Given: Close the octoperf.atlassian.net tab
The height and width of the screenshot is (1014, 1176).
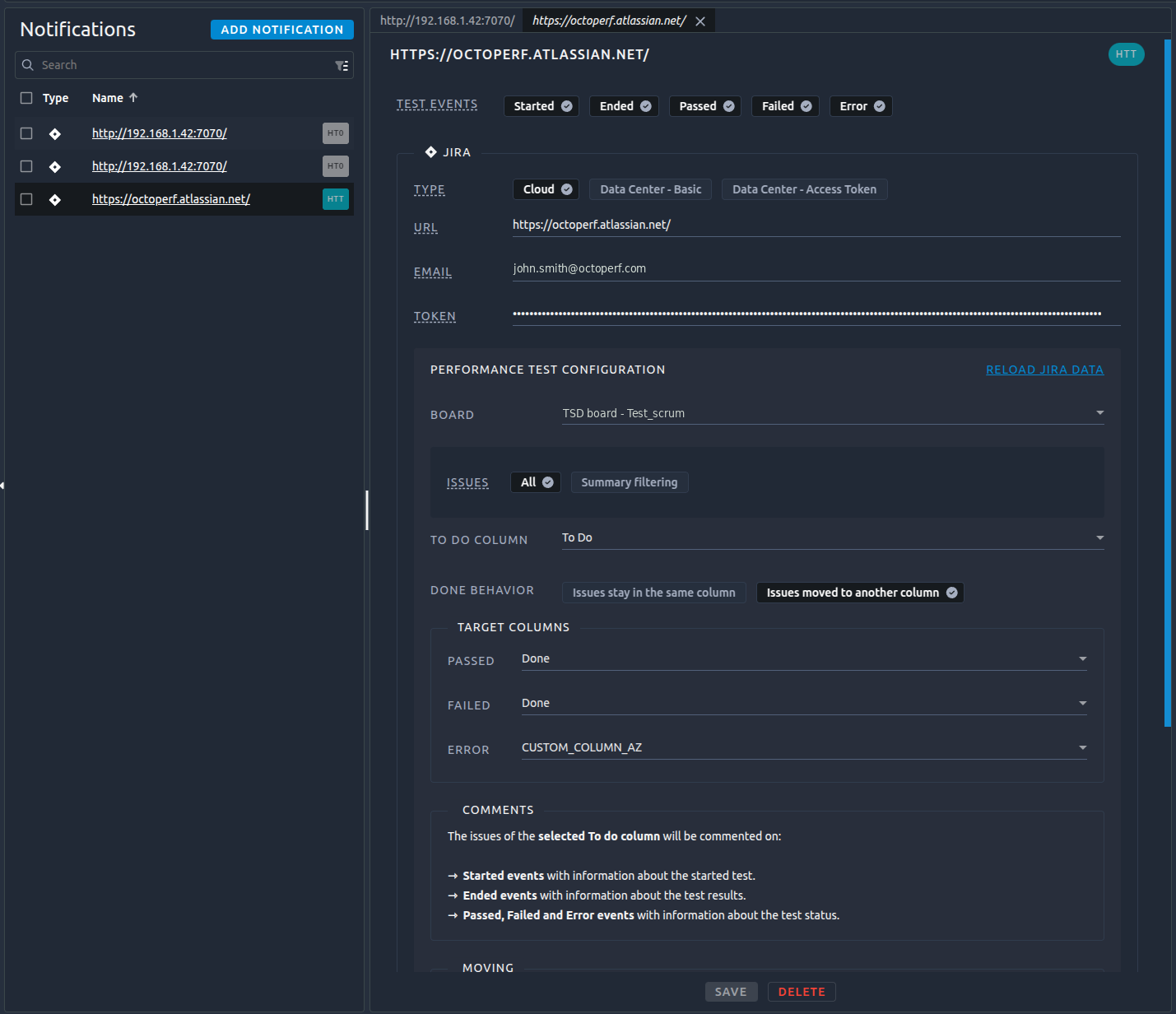Looking at the screenshot, I should coord(700,21).
